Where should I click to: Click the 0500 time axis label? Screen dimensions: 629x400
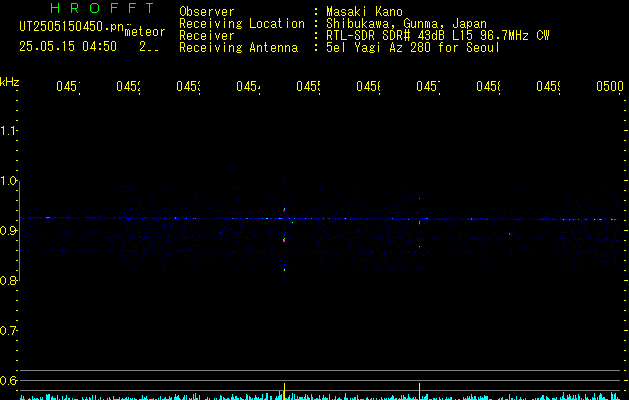(x=610, y=86)
